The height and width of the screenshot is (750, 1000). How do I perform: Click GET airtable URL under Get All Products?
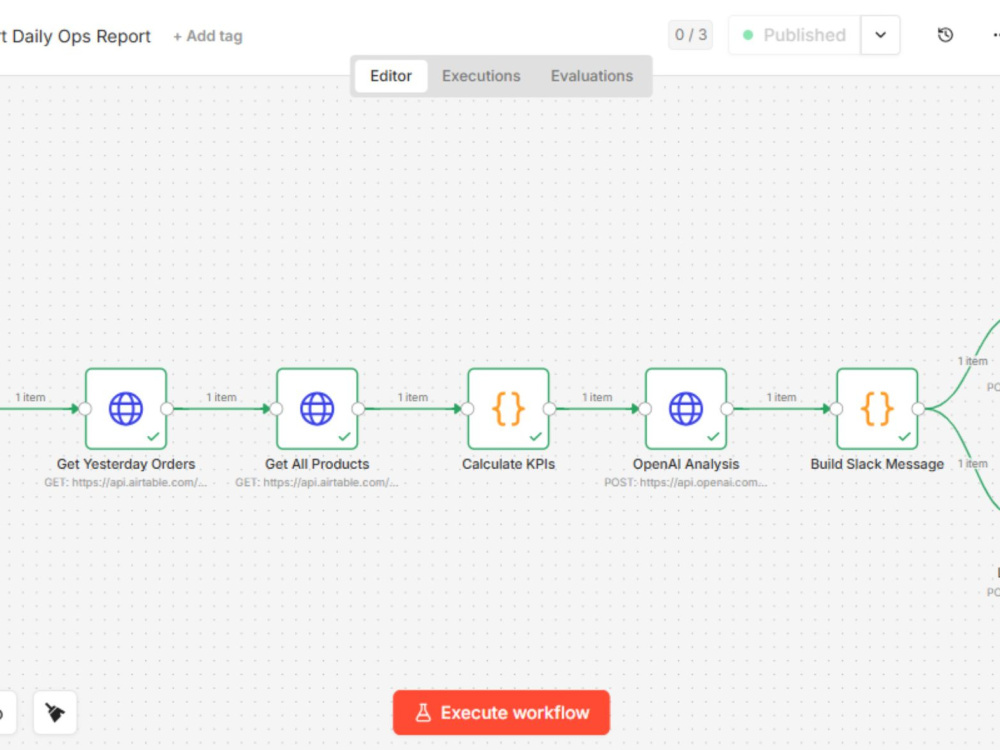point(317,483)
